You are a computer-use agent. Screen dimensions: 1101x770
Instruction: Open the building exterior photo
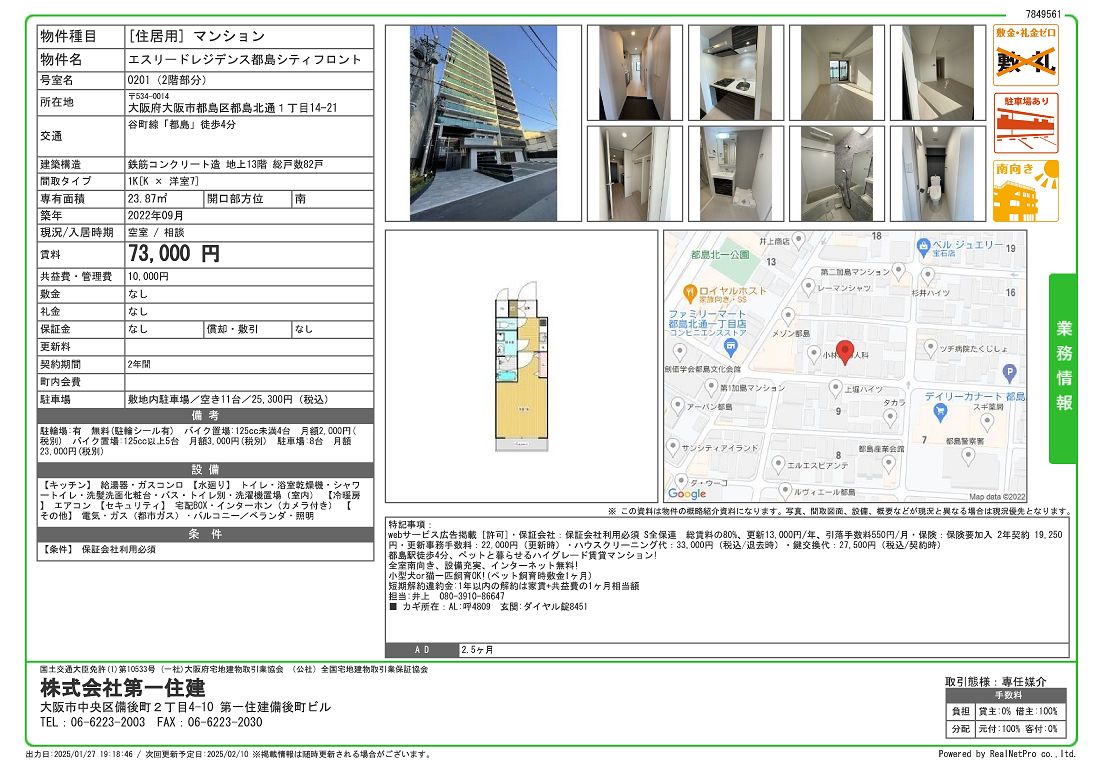pyautogui.click(x=483, y=124)
